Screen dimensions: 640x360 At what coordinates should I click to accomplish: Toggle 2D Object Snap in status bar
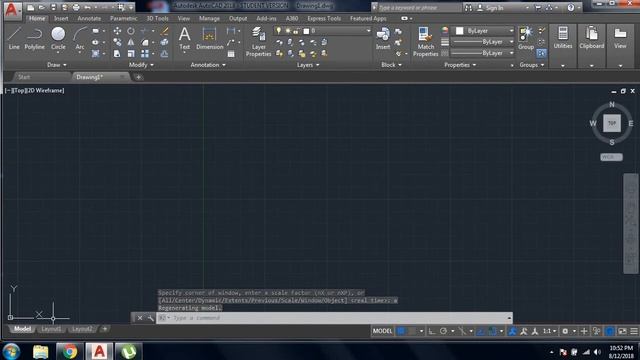(493, 331)
